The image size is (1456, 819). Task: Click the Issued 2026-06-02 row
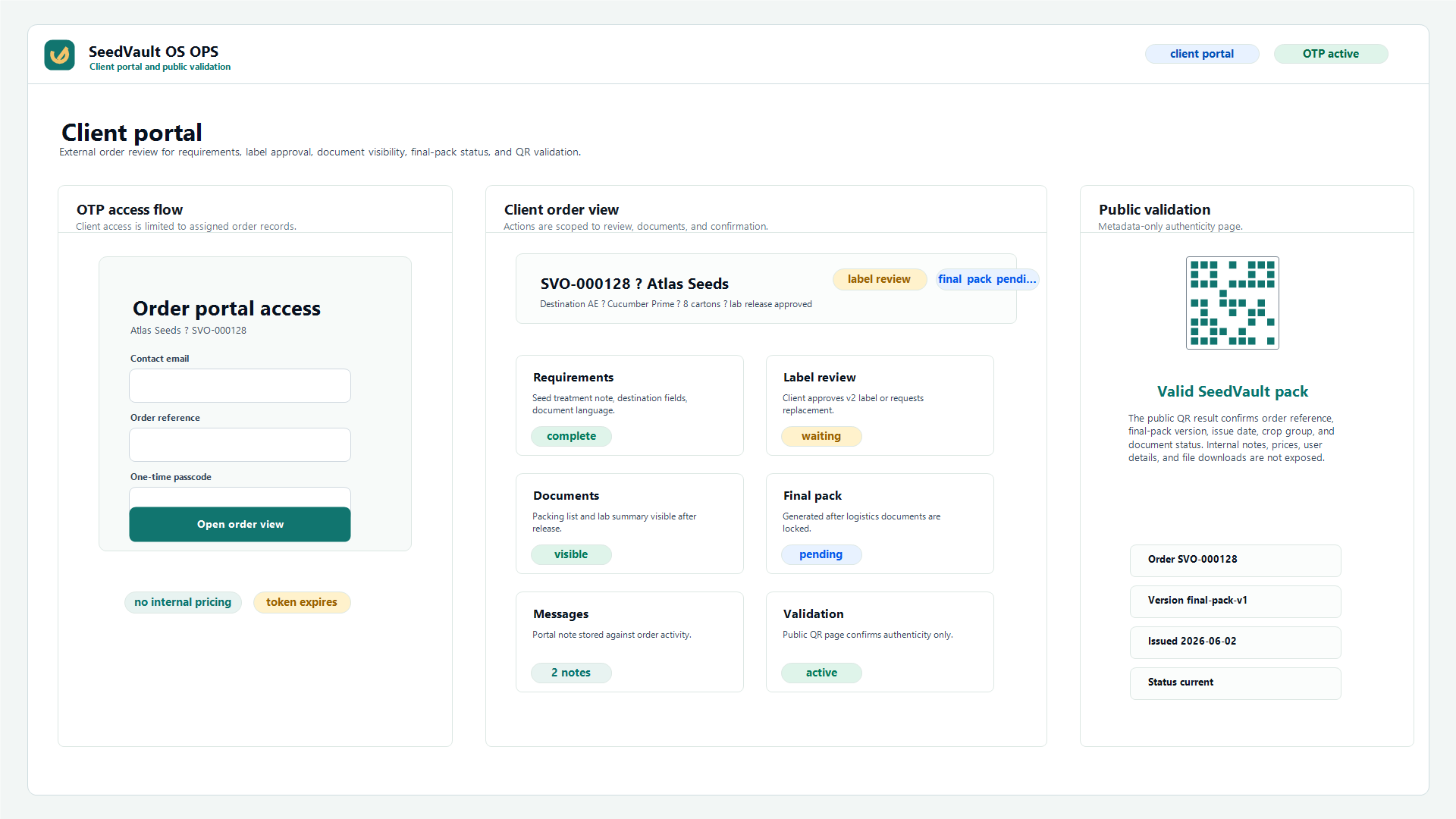[x=1235, y=642]
